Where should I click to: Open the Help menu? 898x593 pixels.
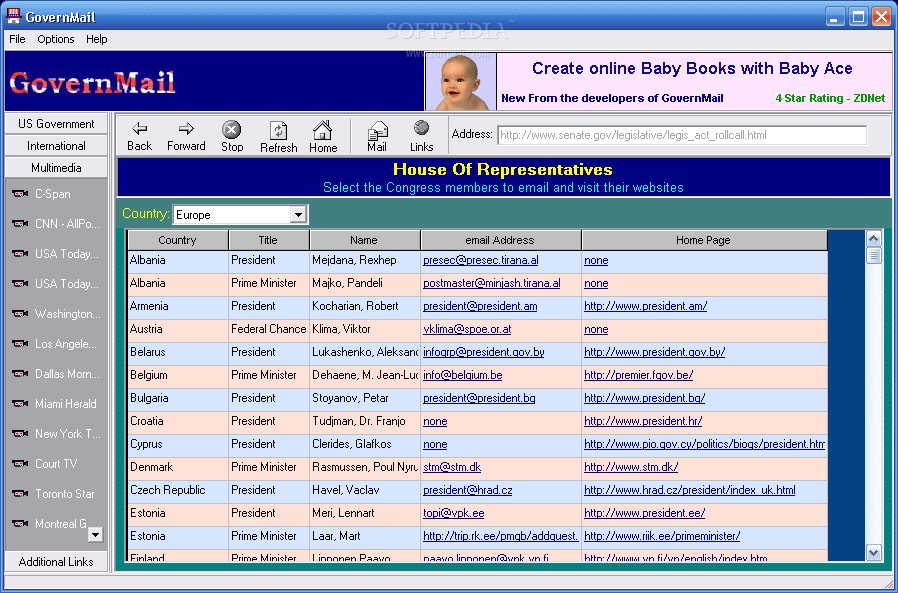[97, 39]
